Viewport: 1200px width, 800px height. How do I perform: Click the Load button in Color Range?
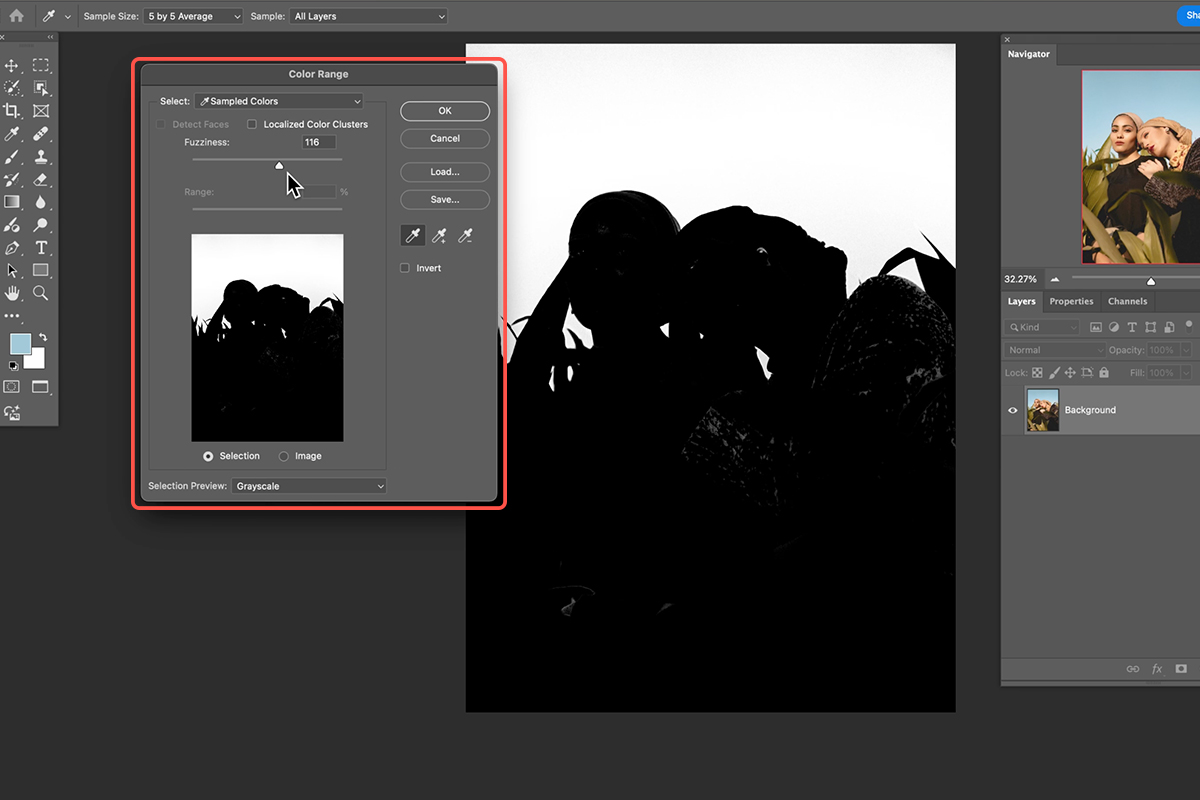[444, 171]
